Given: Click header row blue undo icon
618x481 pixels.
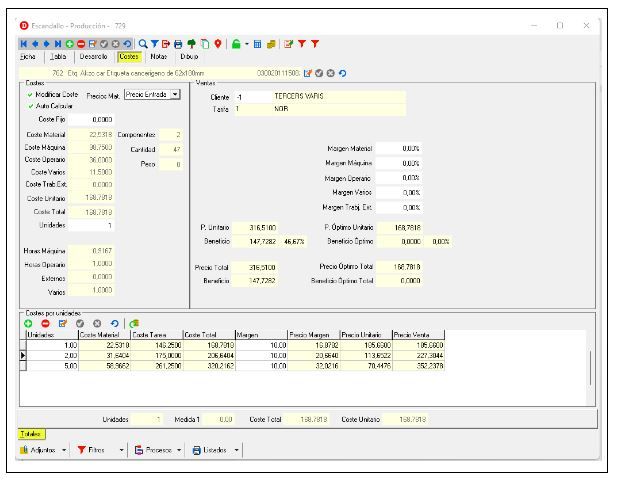Looking at the screenshot, I should tap(342, 73).
